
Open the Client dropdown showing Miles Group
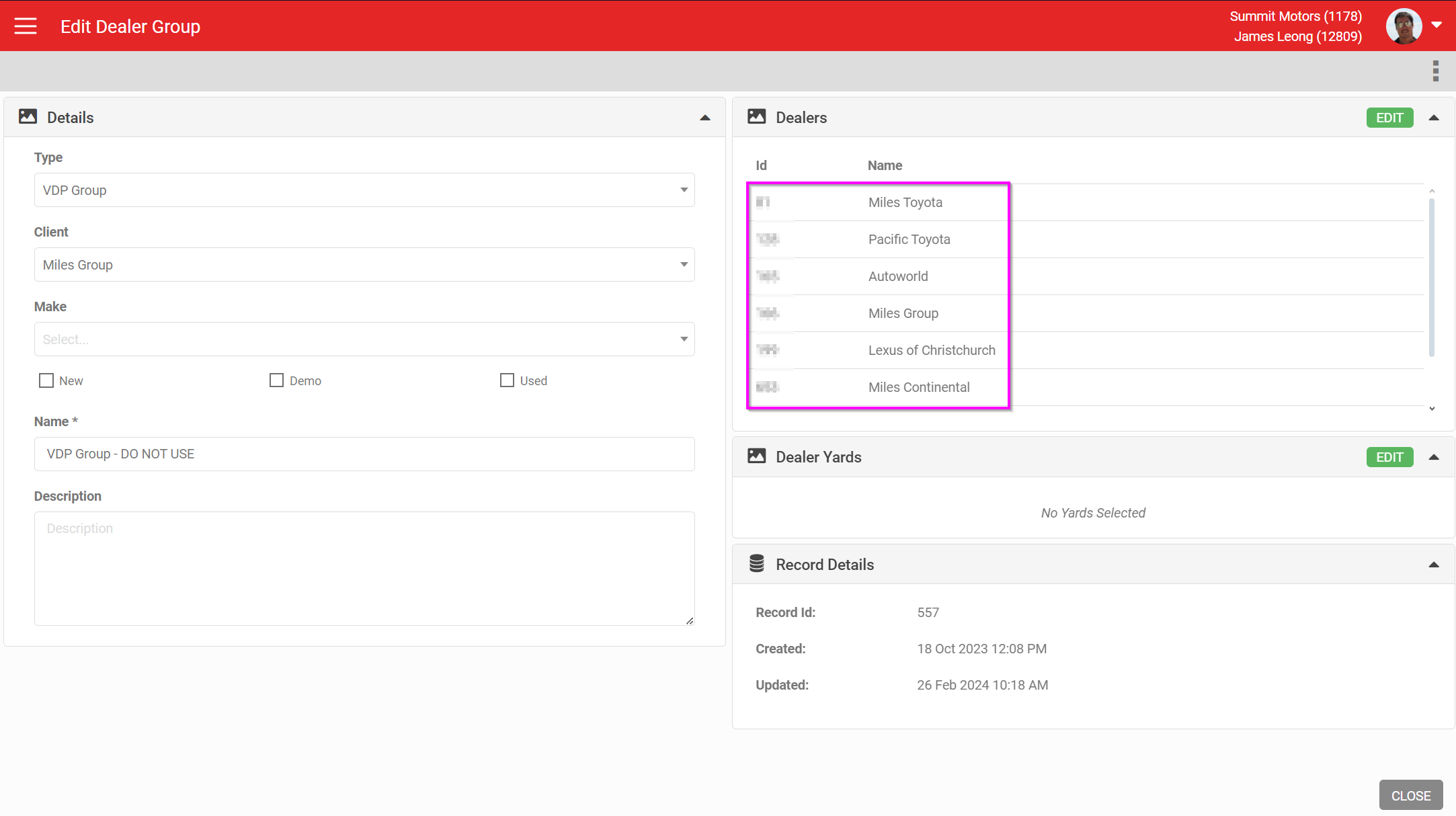pos(364,265)
